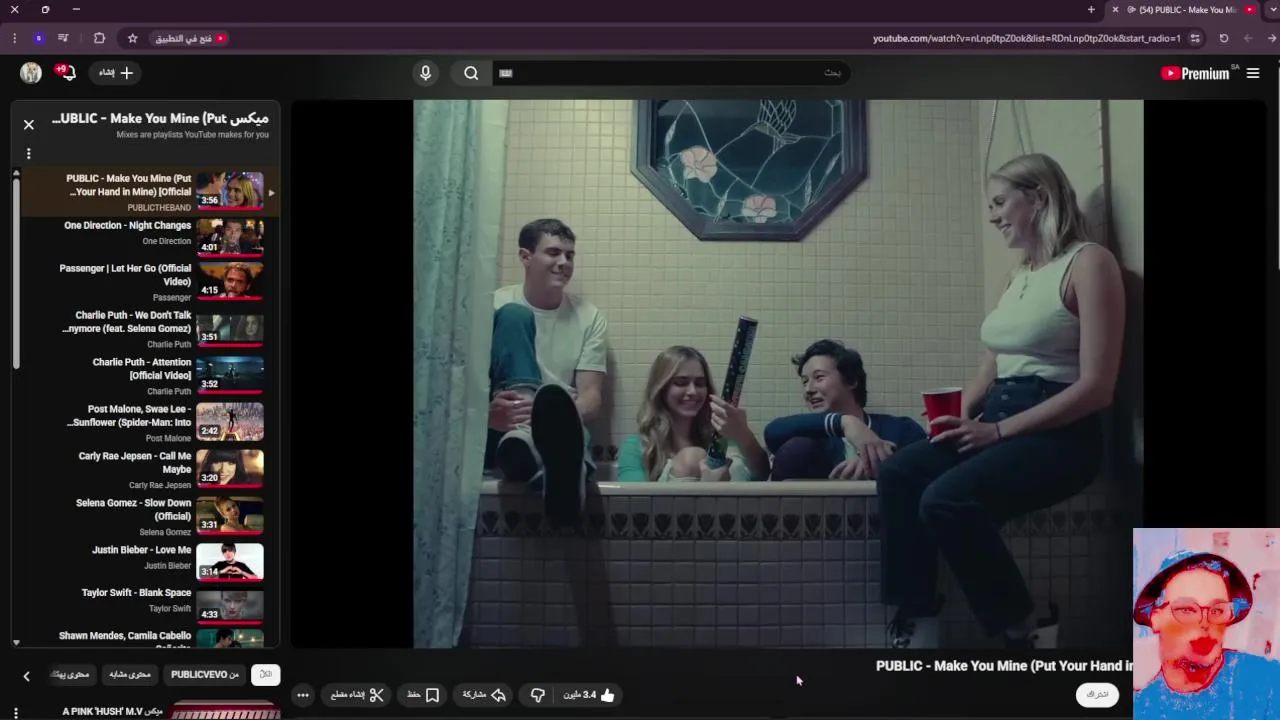The image size is (1280, 720).
Task: Open the Create (إنشاء) button
Action: 116,73
